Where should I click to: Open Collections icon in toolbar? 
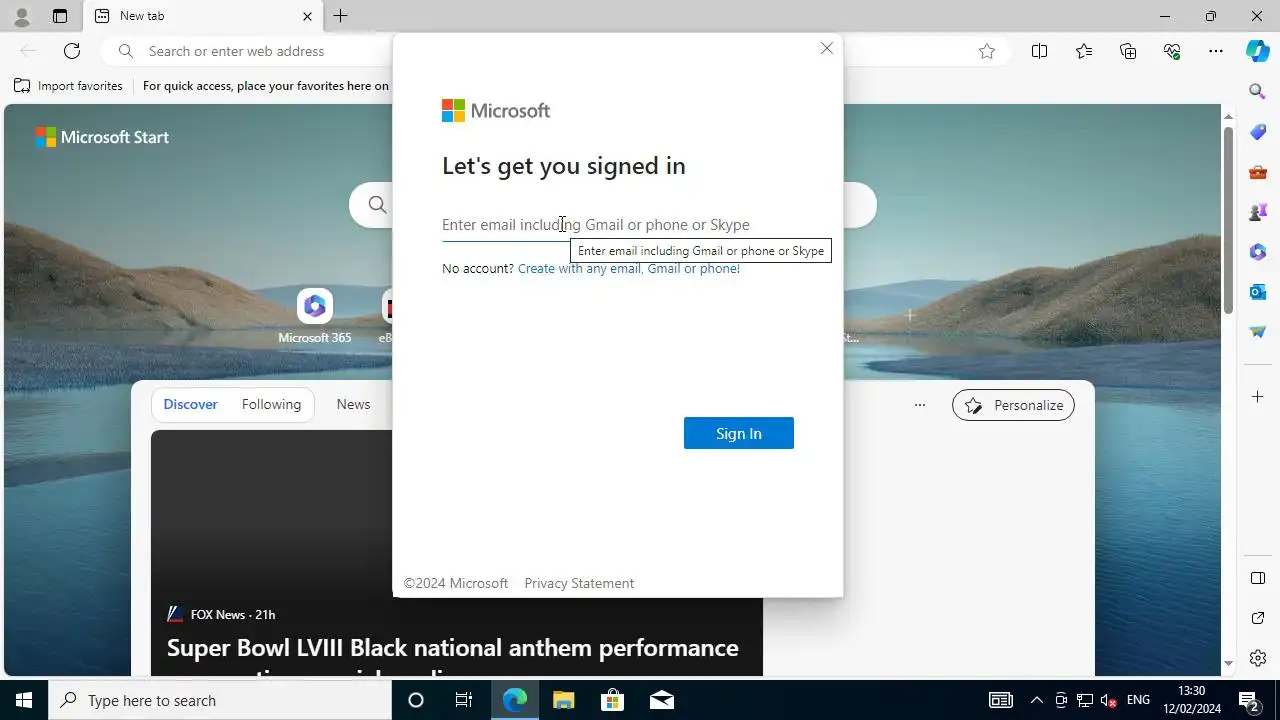pos(1128,51)
